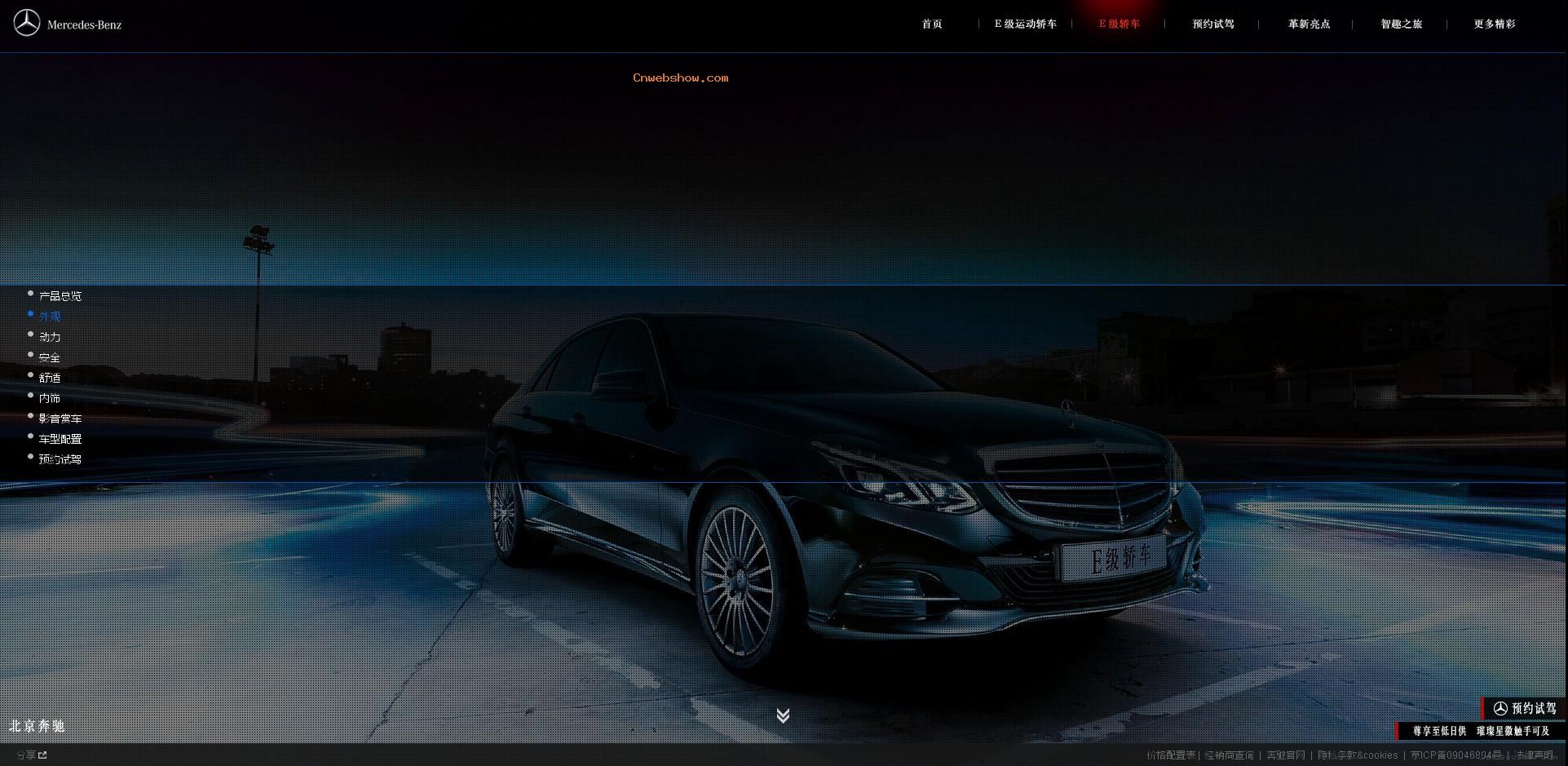This screenshot has width=1568, height=766.
Task: Visit the 奔驰官网 footer link
Action: pos(1285,755)
